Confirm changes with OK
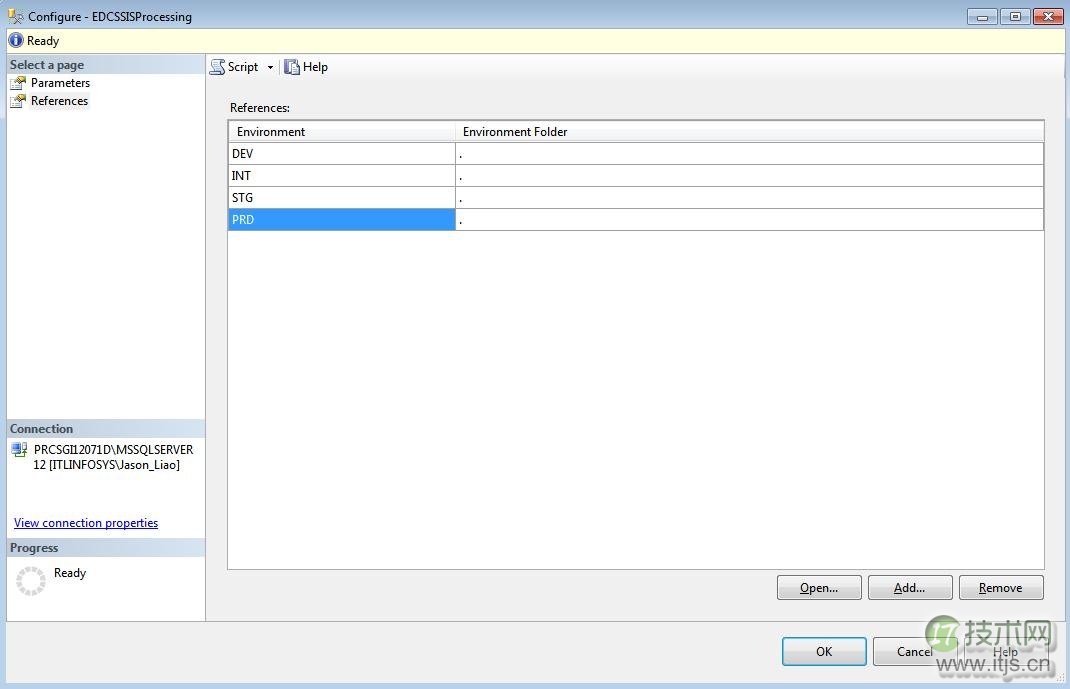This screenshot has height=689, width=1070. tap(823, 651)
